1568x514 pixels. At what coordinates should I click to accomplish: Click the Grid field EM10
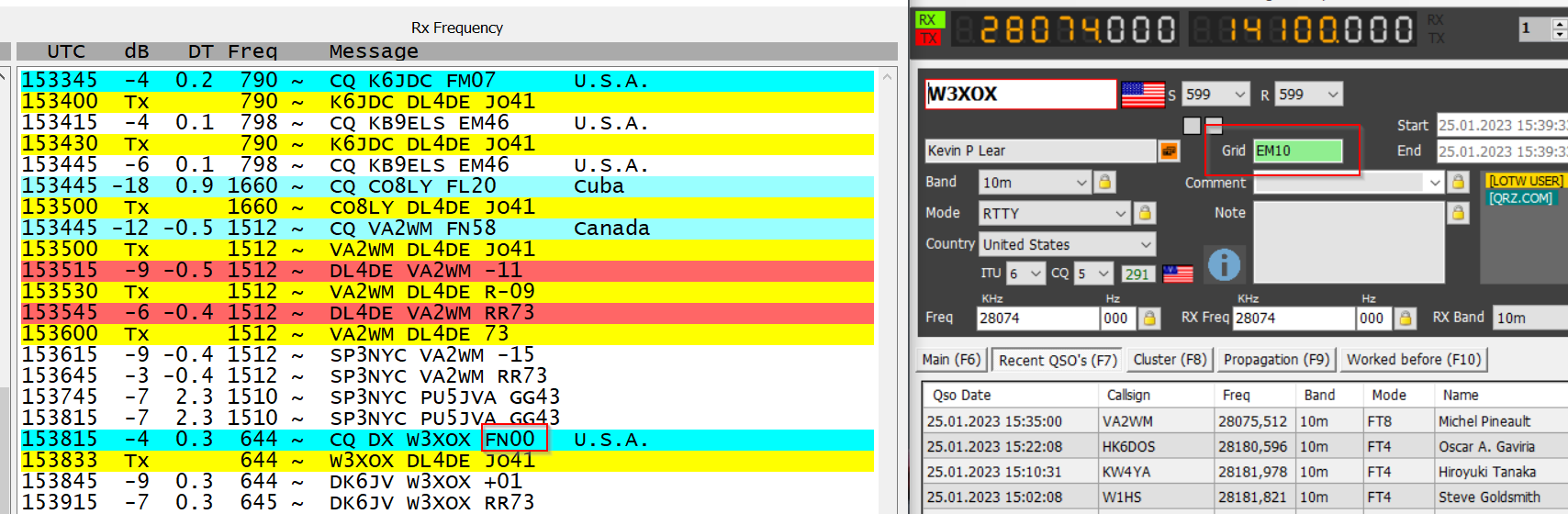coord(1298,151)
